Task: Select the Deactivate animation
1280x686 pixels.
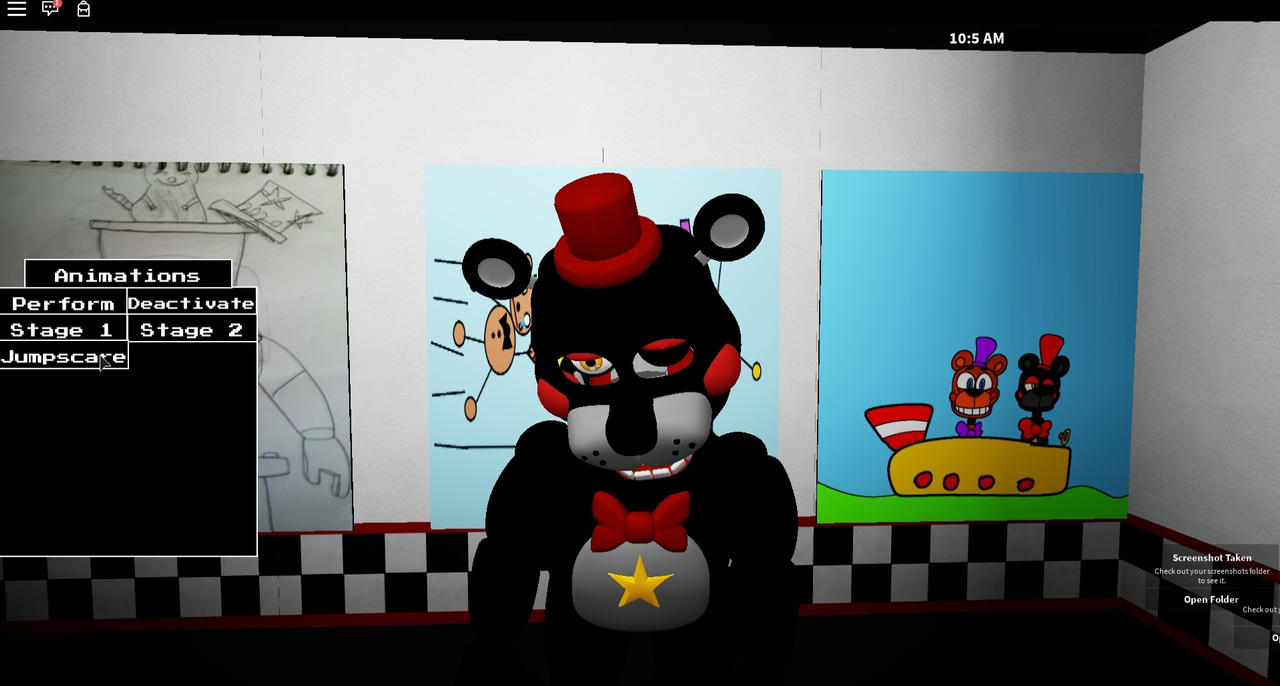Action: (x=192, y=303)
